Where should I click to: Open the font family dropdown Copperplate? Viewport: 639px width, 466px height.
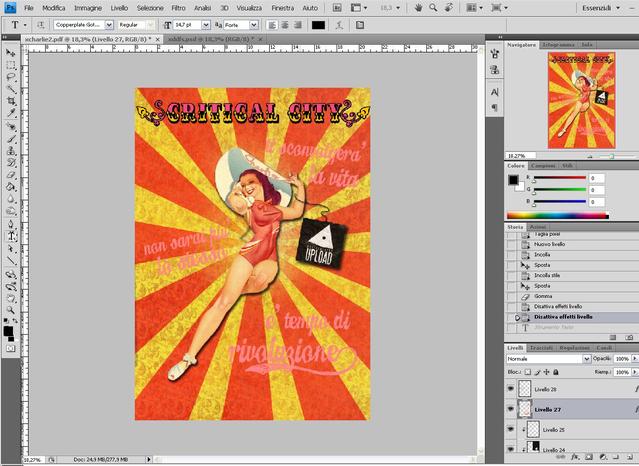click(x=109, y=25)
